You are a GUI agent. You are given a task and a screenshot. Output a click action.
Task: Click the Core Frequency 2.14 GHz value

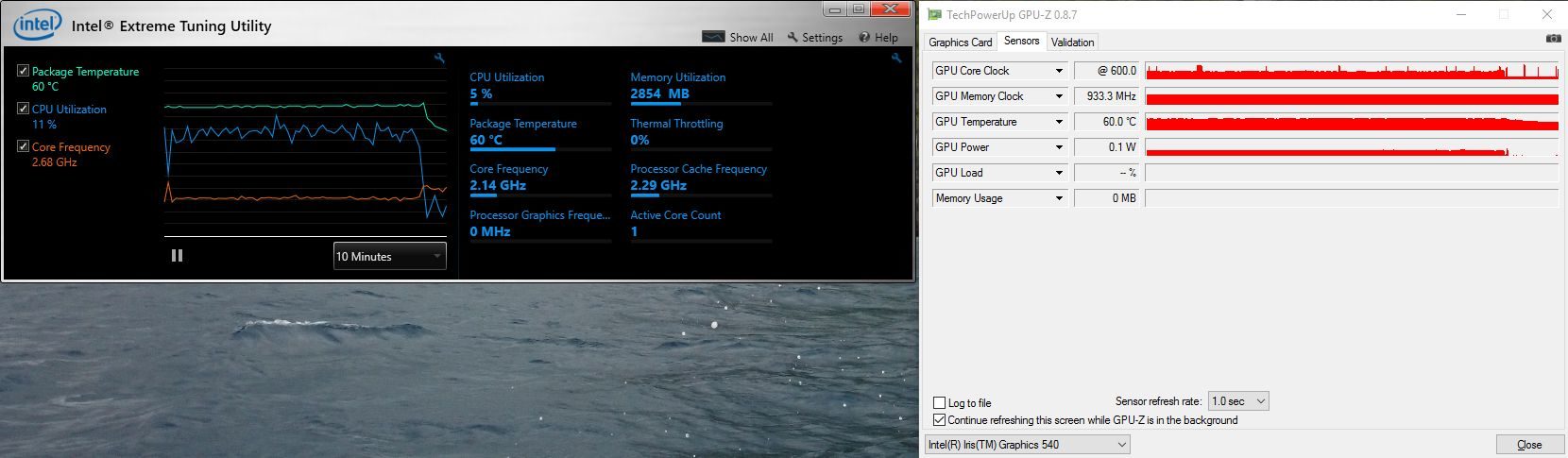[498, 185]
